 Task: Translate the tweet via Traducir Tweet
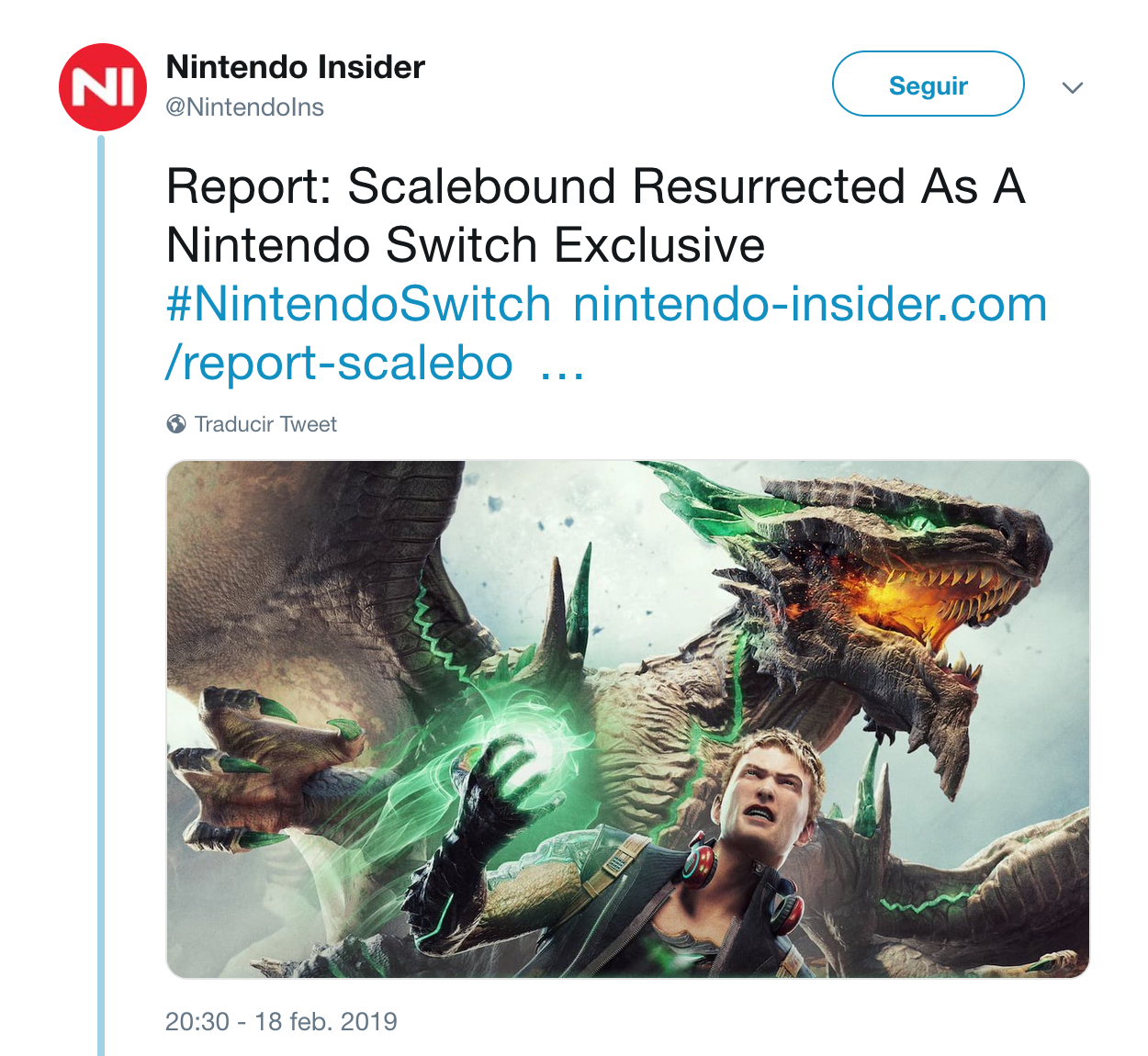265,424
